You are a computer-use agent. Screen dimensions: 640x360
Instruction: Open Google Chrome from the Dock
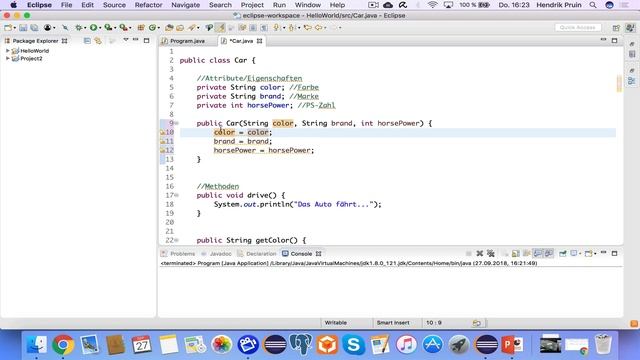[x=63, y=345]
